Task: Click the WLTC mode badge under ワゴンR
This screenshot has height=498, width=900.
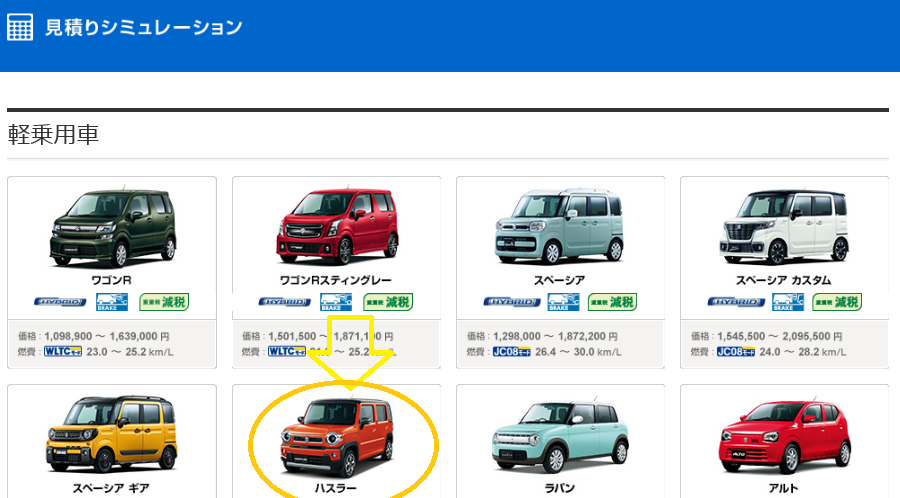Action: (63, 351)
